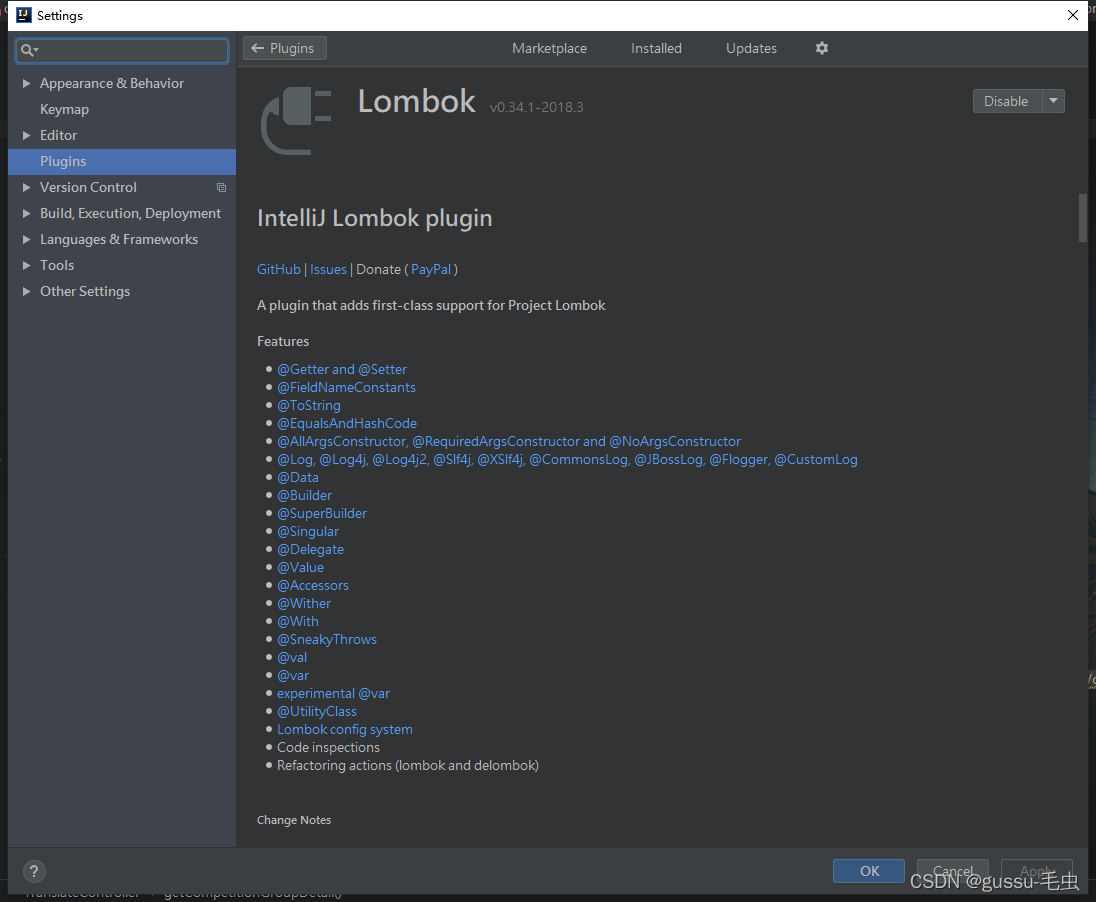Open the @Data link
1096x902 pixels.
(x=298, y=478)
